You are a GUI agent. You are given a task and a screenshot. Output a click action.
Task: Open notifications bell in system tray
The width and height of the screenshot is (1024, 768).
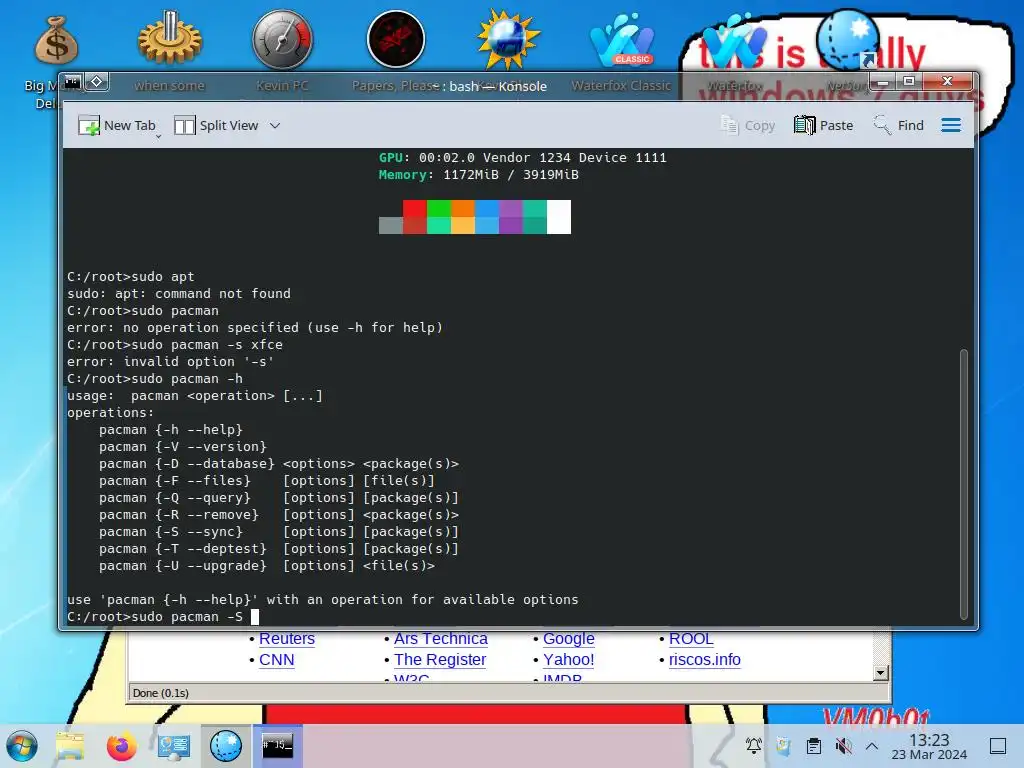(x=754, y=746)
